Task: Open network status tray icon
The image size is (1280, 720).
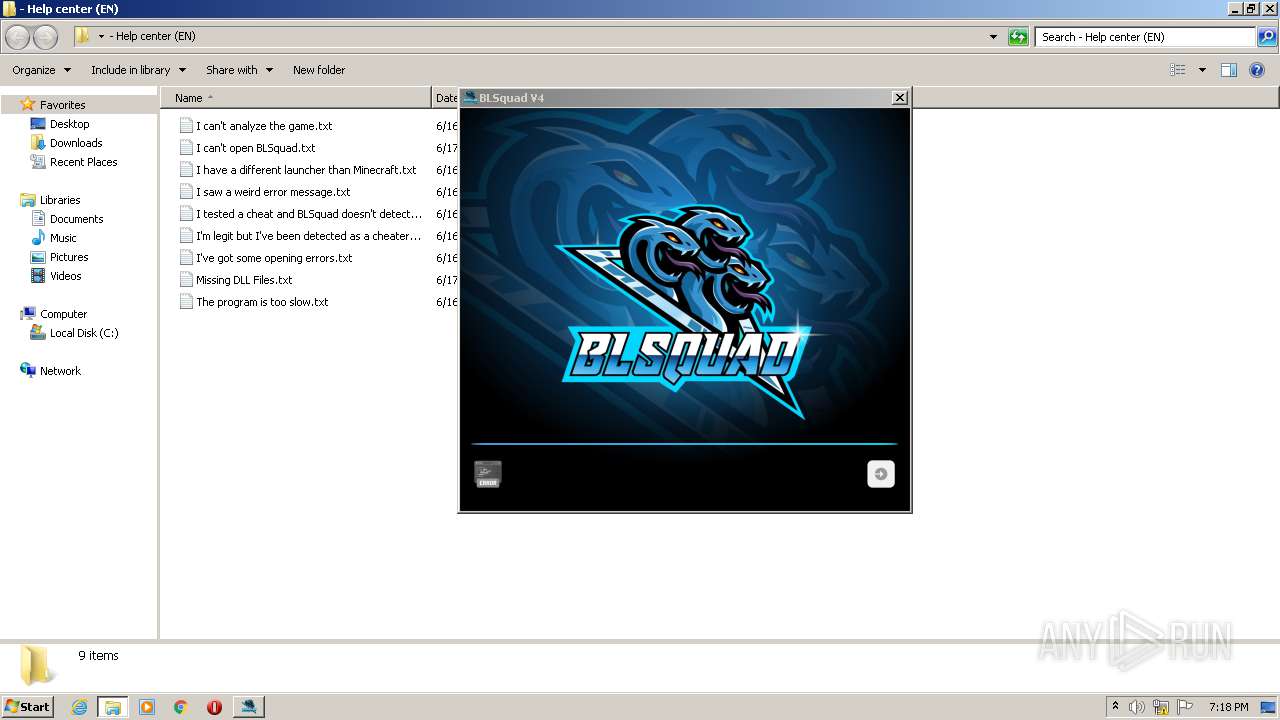Action: 1161,707
